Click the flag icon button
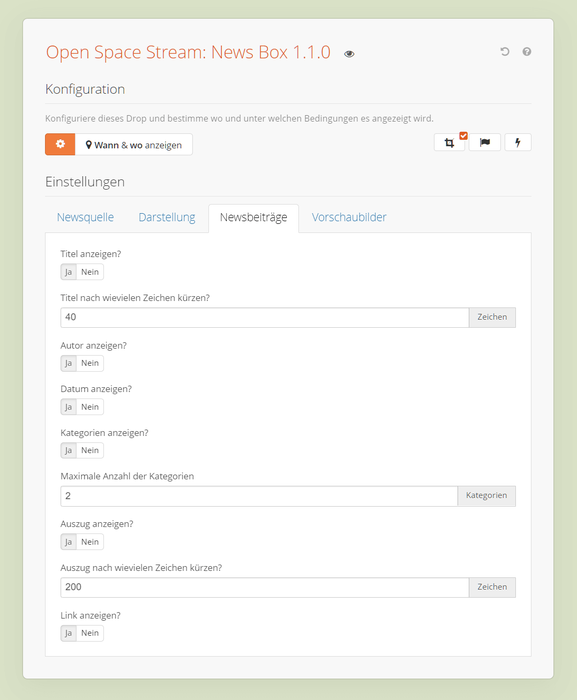The image size is (577, 700). click(485, 142)
